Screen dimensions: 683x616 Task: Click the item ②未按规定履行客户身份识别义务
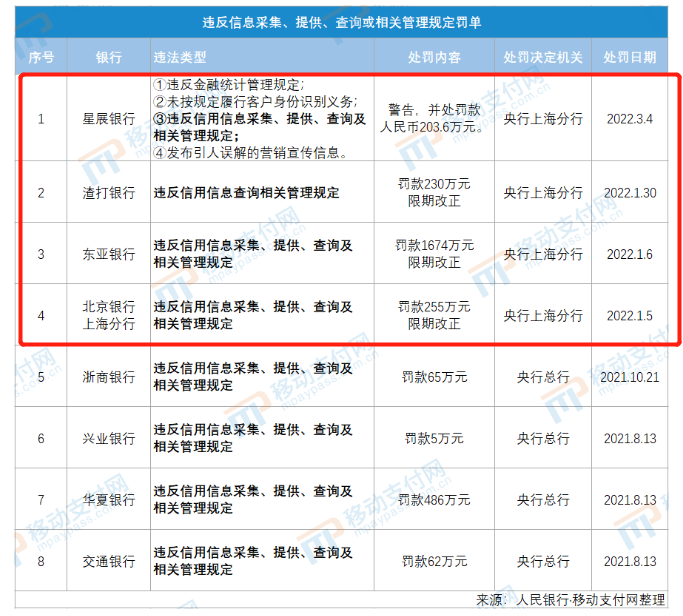pyautogui.click(x=255, y=102)
